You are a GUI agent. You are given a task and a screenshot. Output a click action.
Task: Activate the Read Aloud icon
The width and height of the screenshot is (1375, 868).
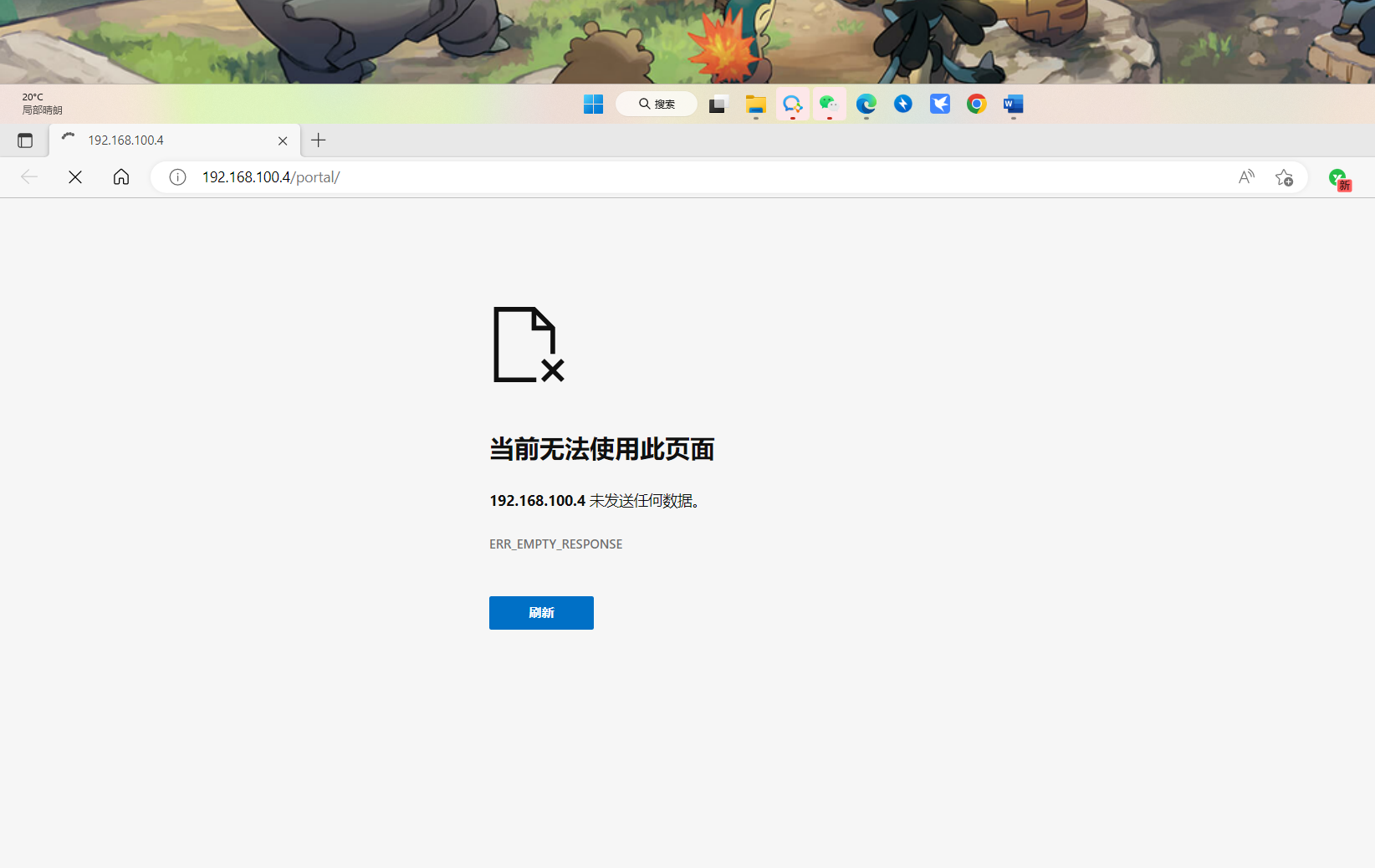coord(1246,177)
